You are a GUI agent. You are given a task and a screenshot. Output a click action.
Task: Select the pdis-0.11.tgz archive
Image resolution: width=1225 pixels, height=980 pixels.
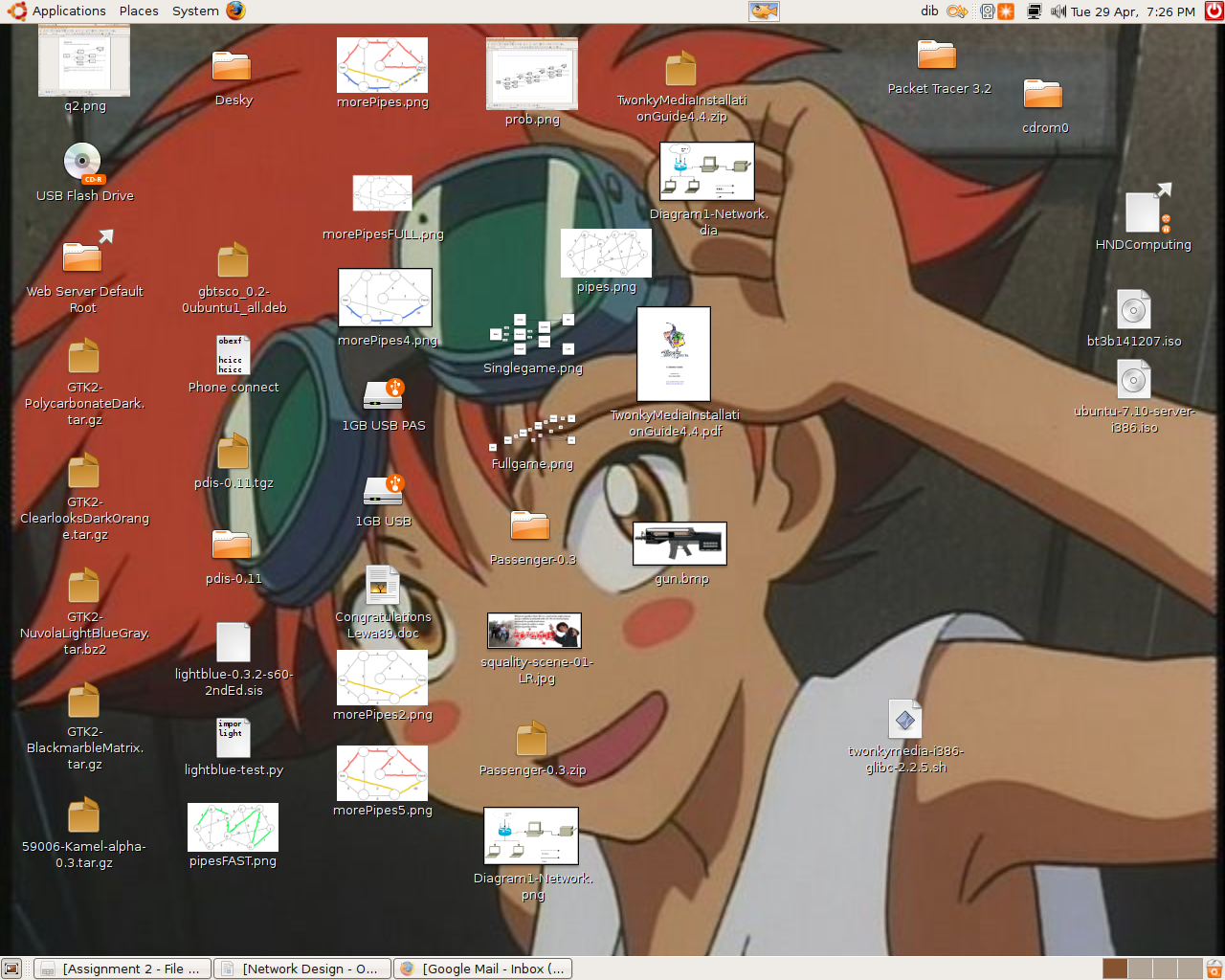click(233, 452)
